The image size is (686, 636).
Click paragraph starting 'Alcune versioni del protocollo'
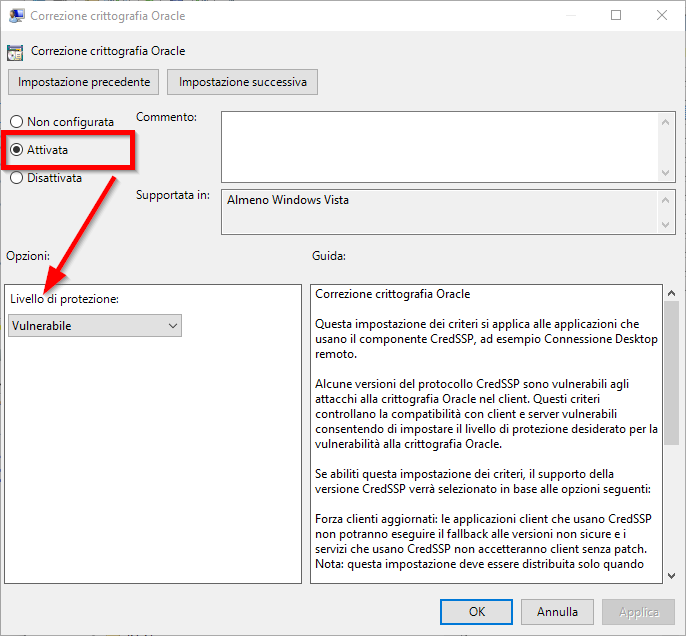[486, 414]
